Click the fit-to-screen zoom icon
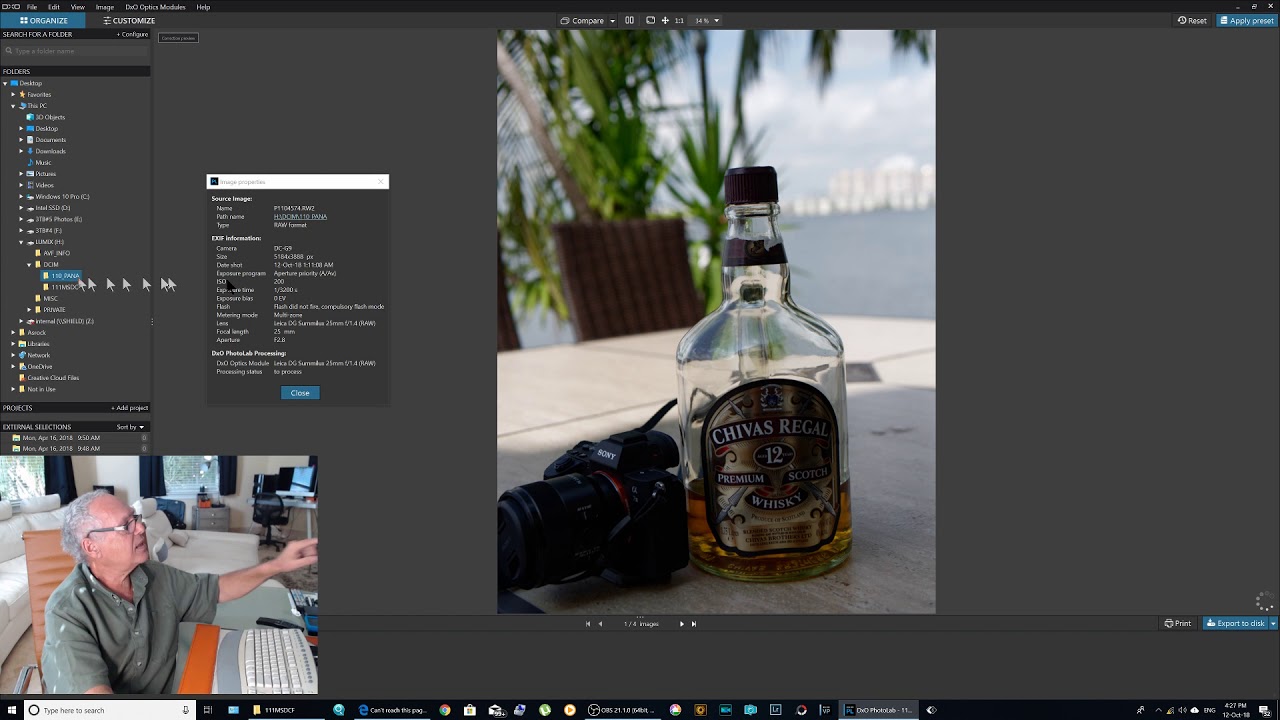The width and height of the screenshot is (1280, 720). [x=650, y=20]
